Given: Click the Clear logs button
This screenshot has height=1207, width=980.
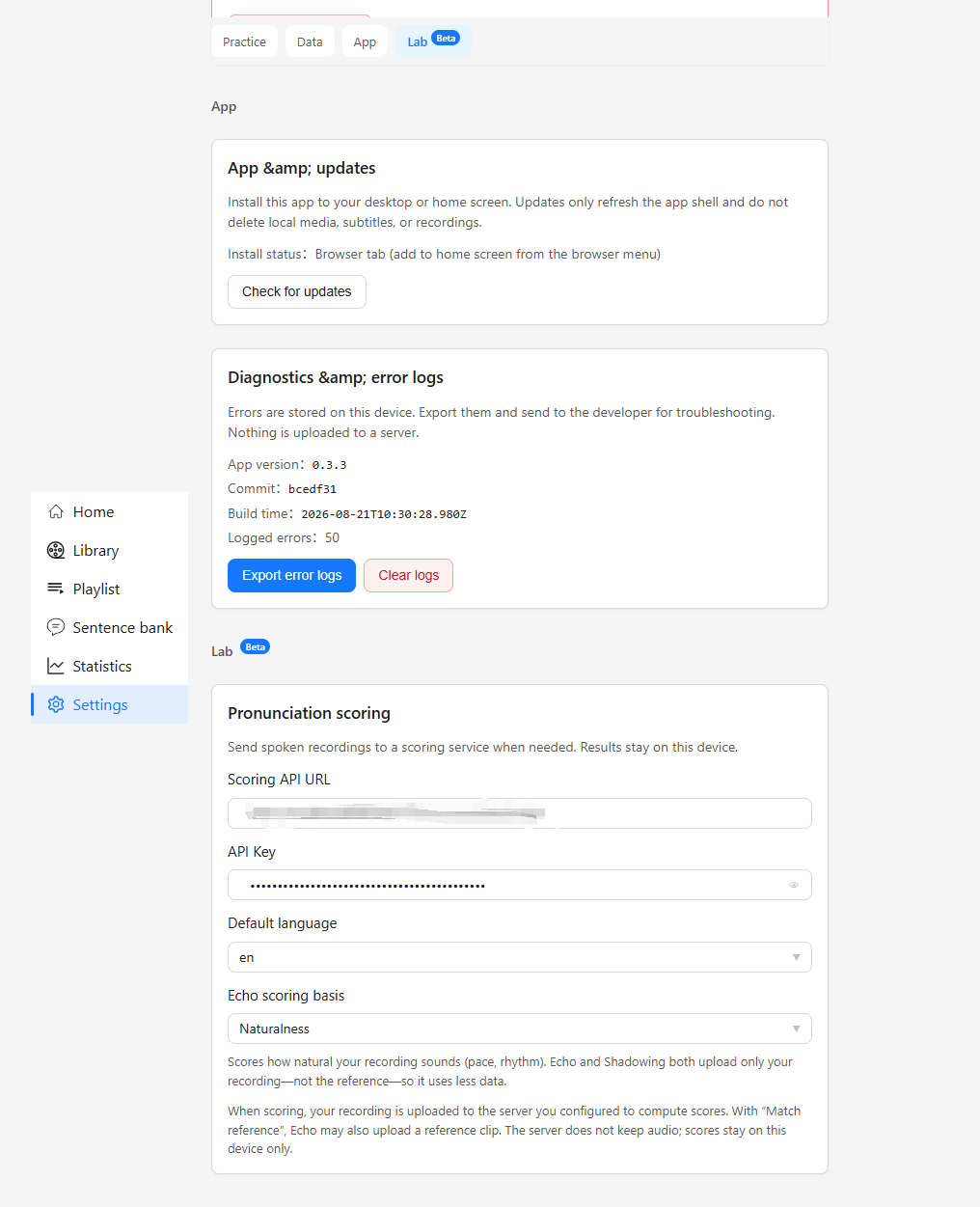Looking at the screenshot, I should click(408, 575).
